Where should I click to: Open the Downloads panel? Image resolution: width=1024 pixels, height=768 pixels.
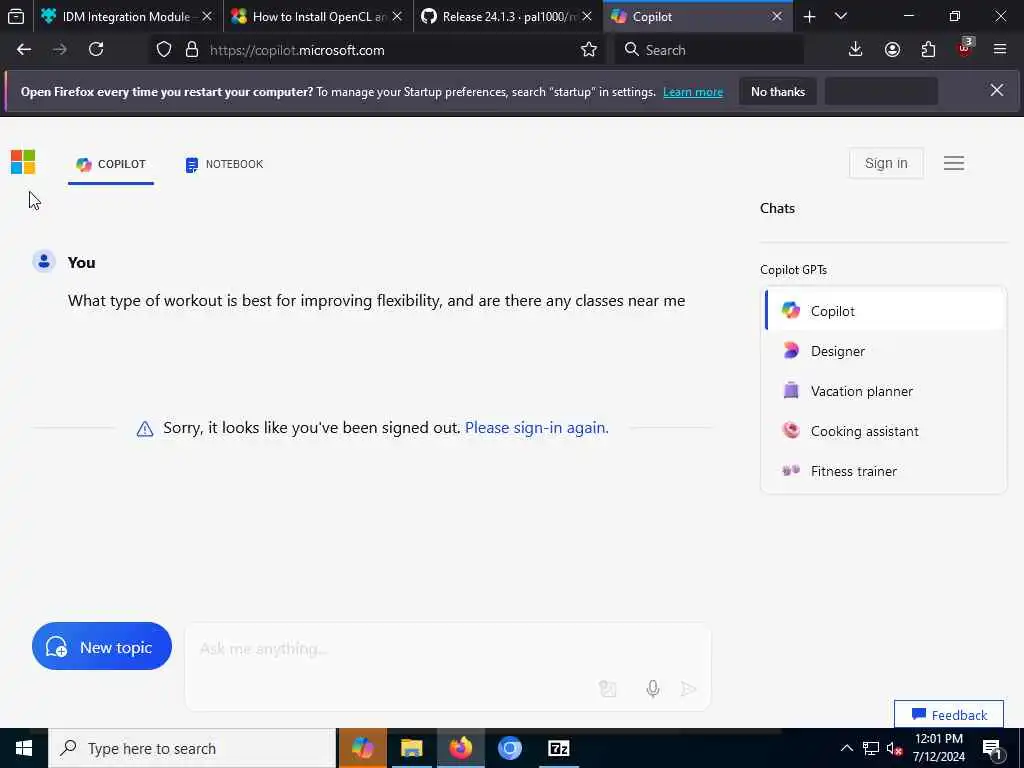point(856,50)
